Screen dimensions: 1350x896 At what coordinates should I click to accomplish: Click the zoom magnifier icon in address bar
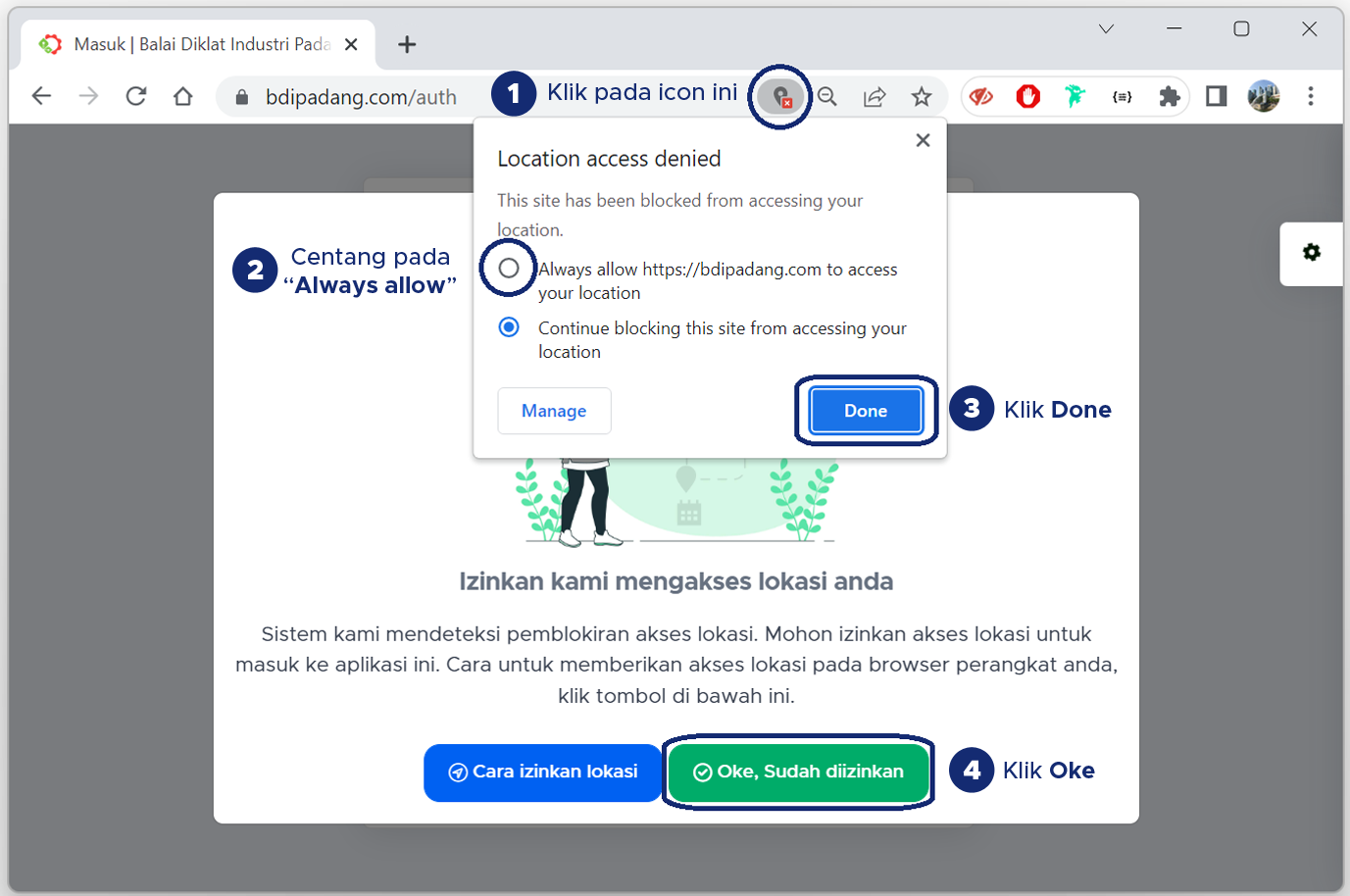[x=827, y=96]
